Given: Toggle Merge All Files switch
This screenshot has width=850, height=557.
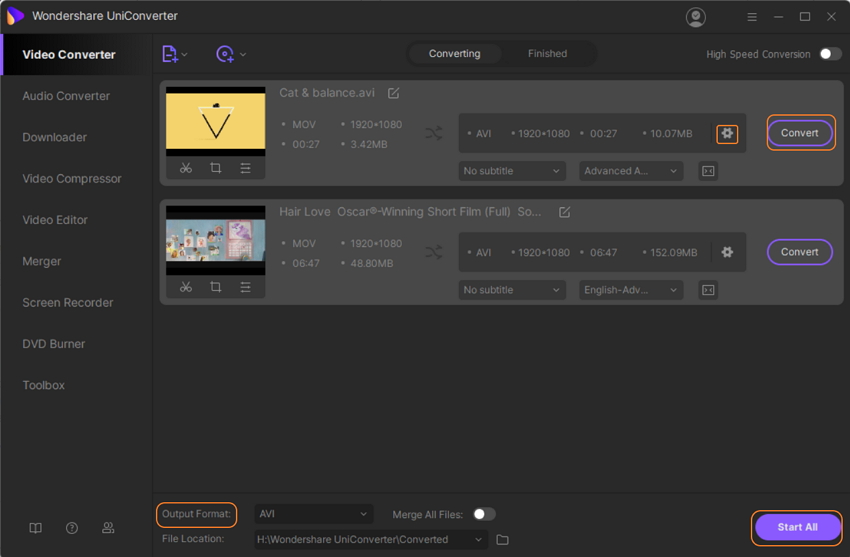Looking at the screenshot, I should (x=484, y=514).
